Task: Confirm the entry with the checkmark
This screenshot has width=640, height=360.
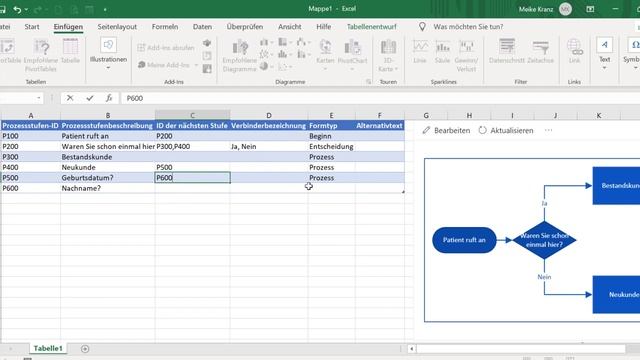Action: [89, 98]
